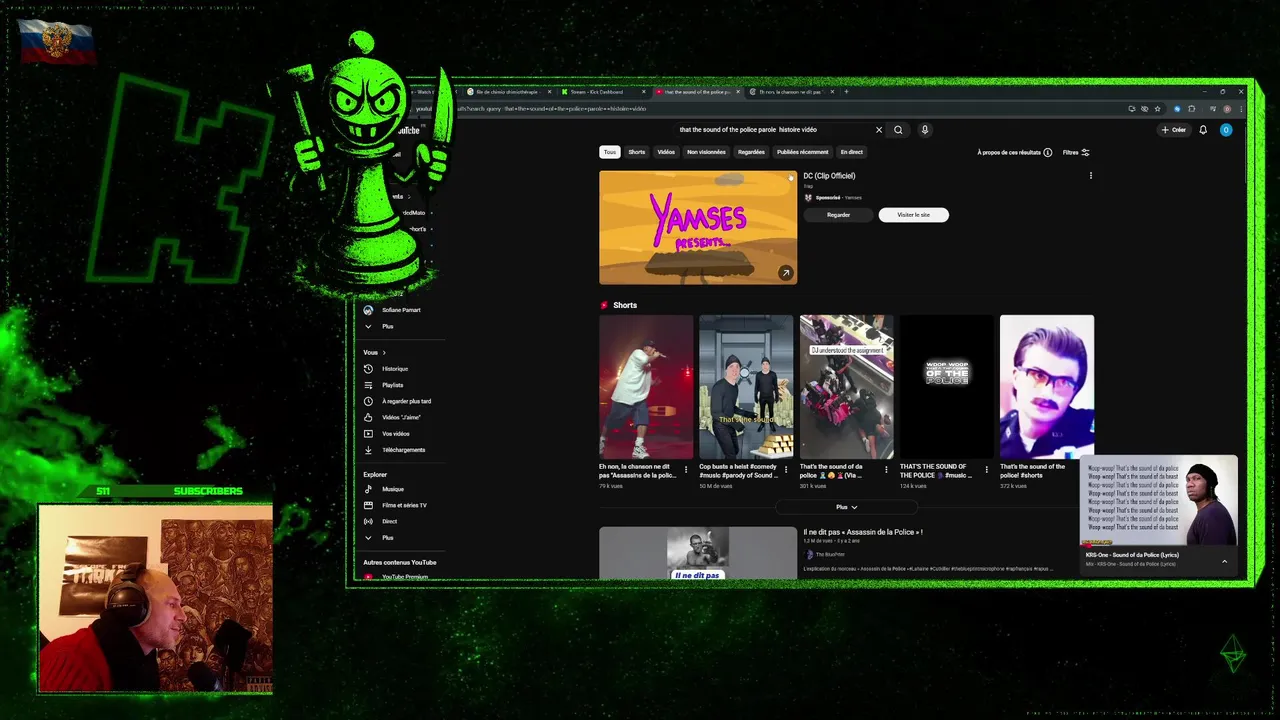Bookmark this page with the star icon
Viewport: 1280px width, 720px height.
click(1157, 109)
